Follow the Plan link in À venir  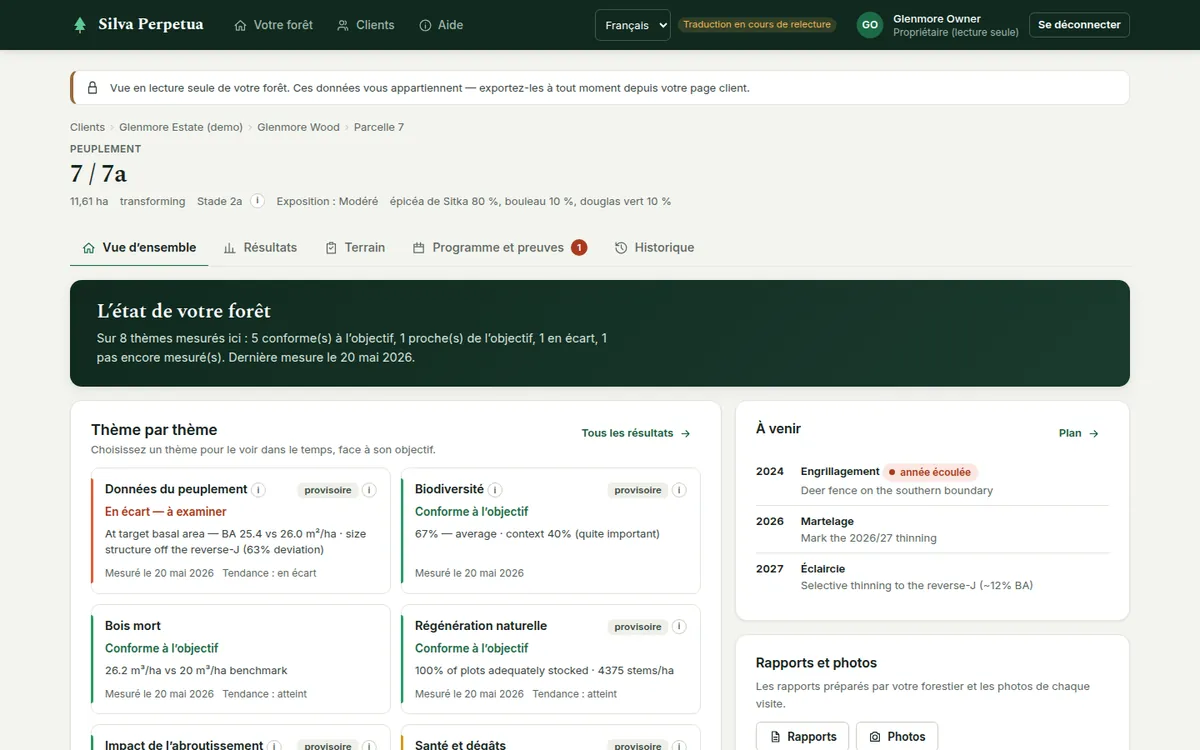1079,433
